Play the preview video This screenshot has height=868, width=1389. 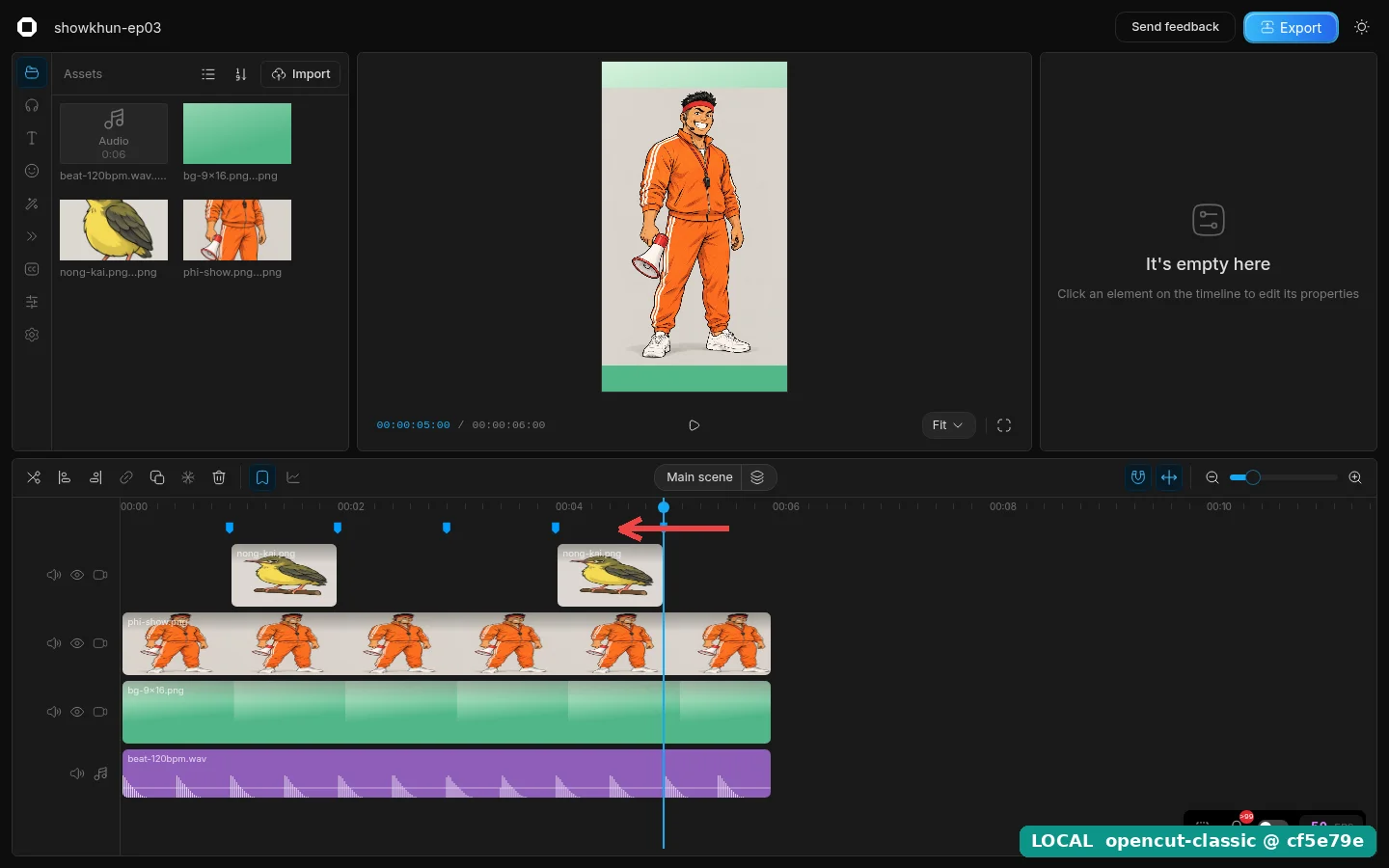point(694,425)
